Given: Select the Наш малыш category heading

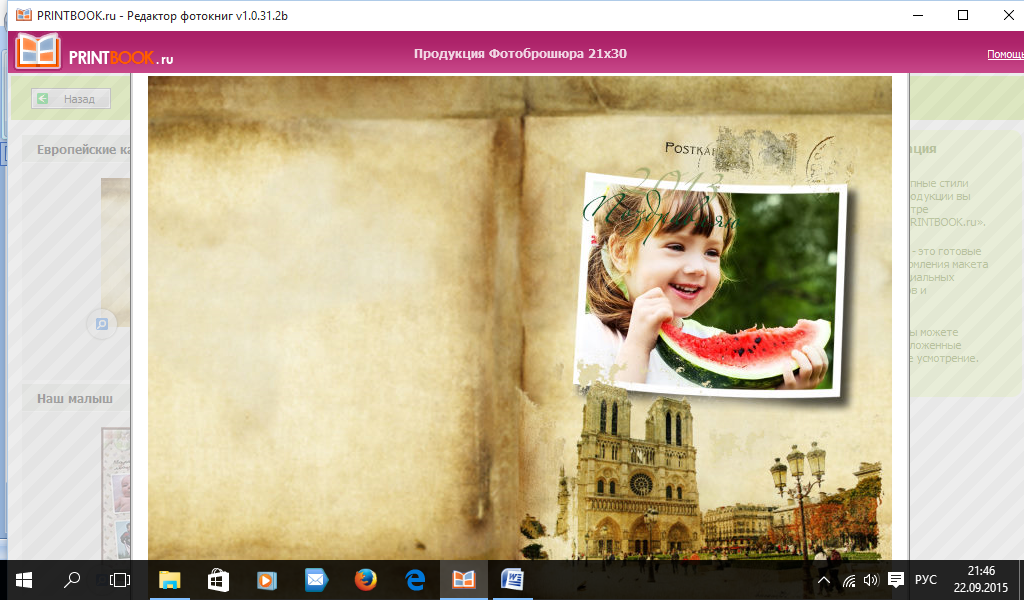Looking at the screenshot, I should [x=75, y=398].
